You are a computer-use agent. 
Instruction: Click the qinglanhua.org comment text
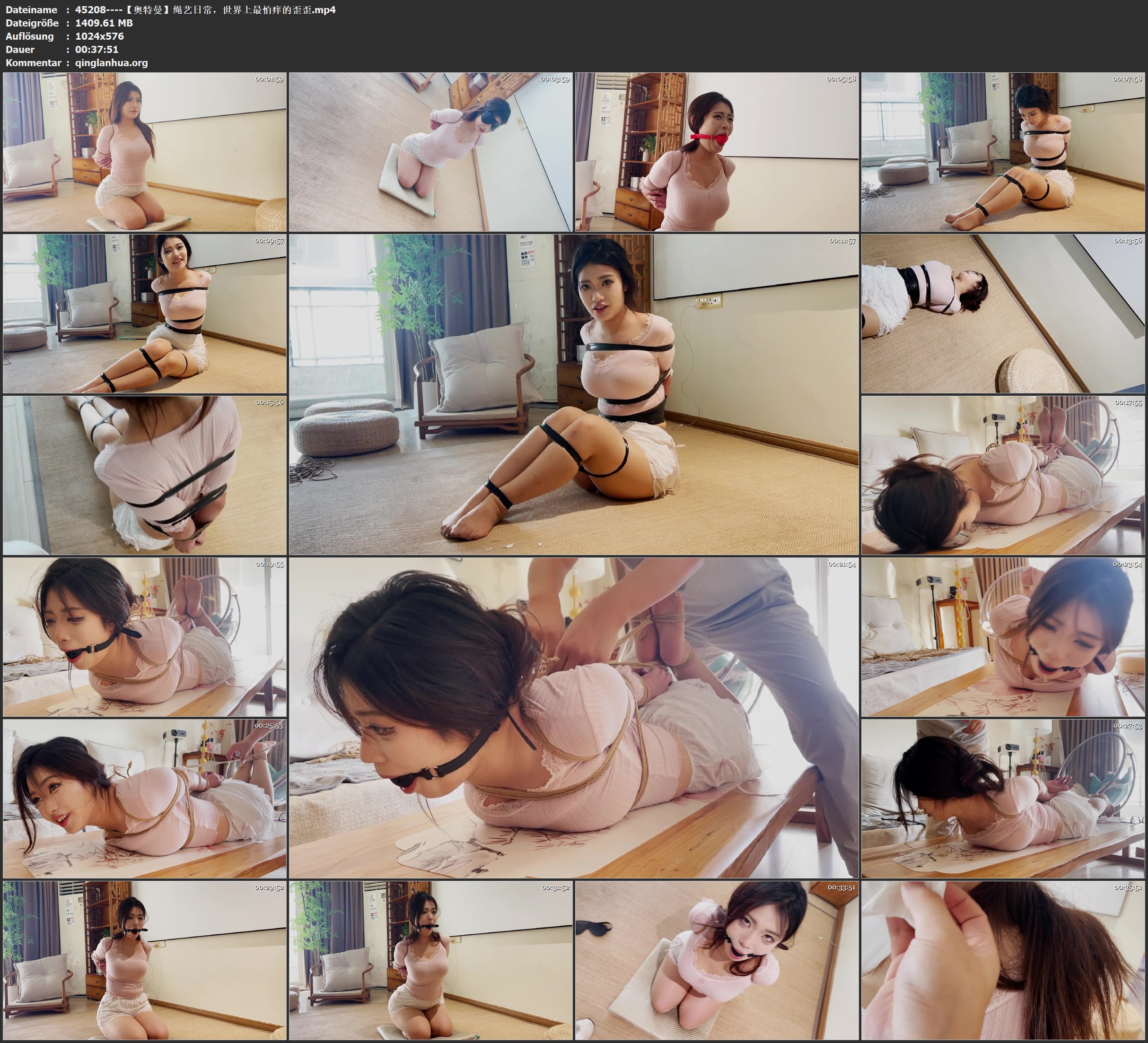click(112, 62)
